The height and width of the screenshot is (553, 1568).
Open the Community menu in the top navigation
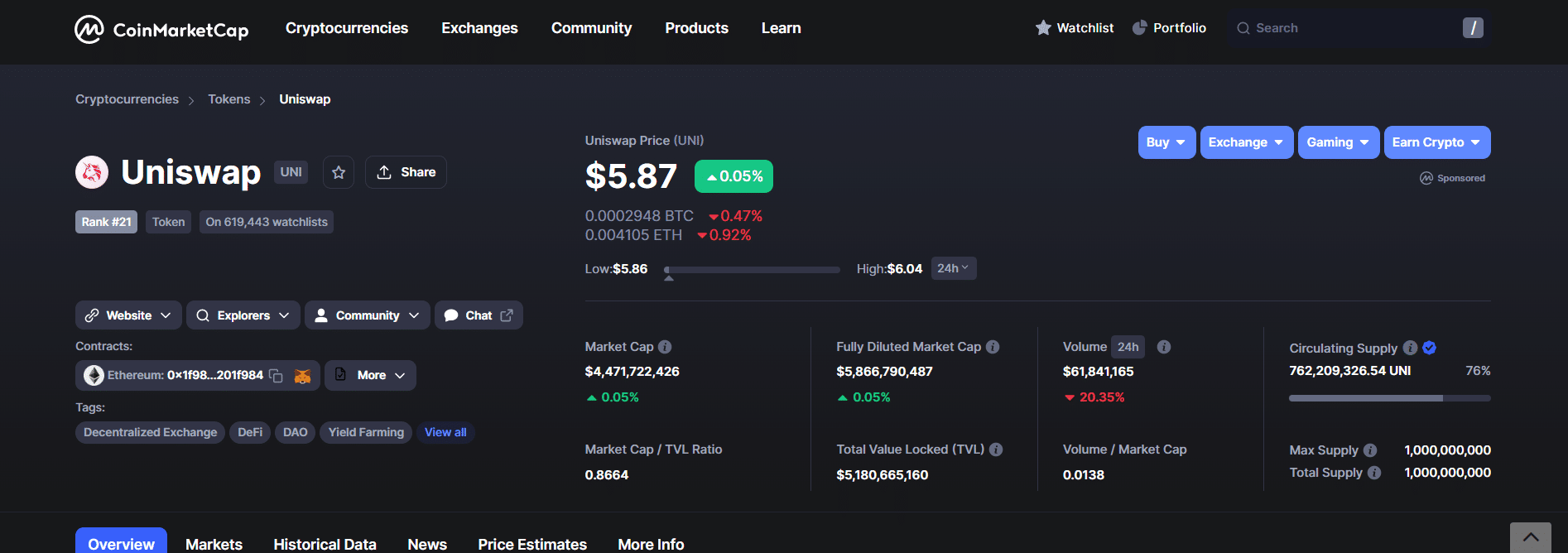tap(591, 28)
